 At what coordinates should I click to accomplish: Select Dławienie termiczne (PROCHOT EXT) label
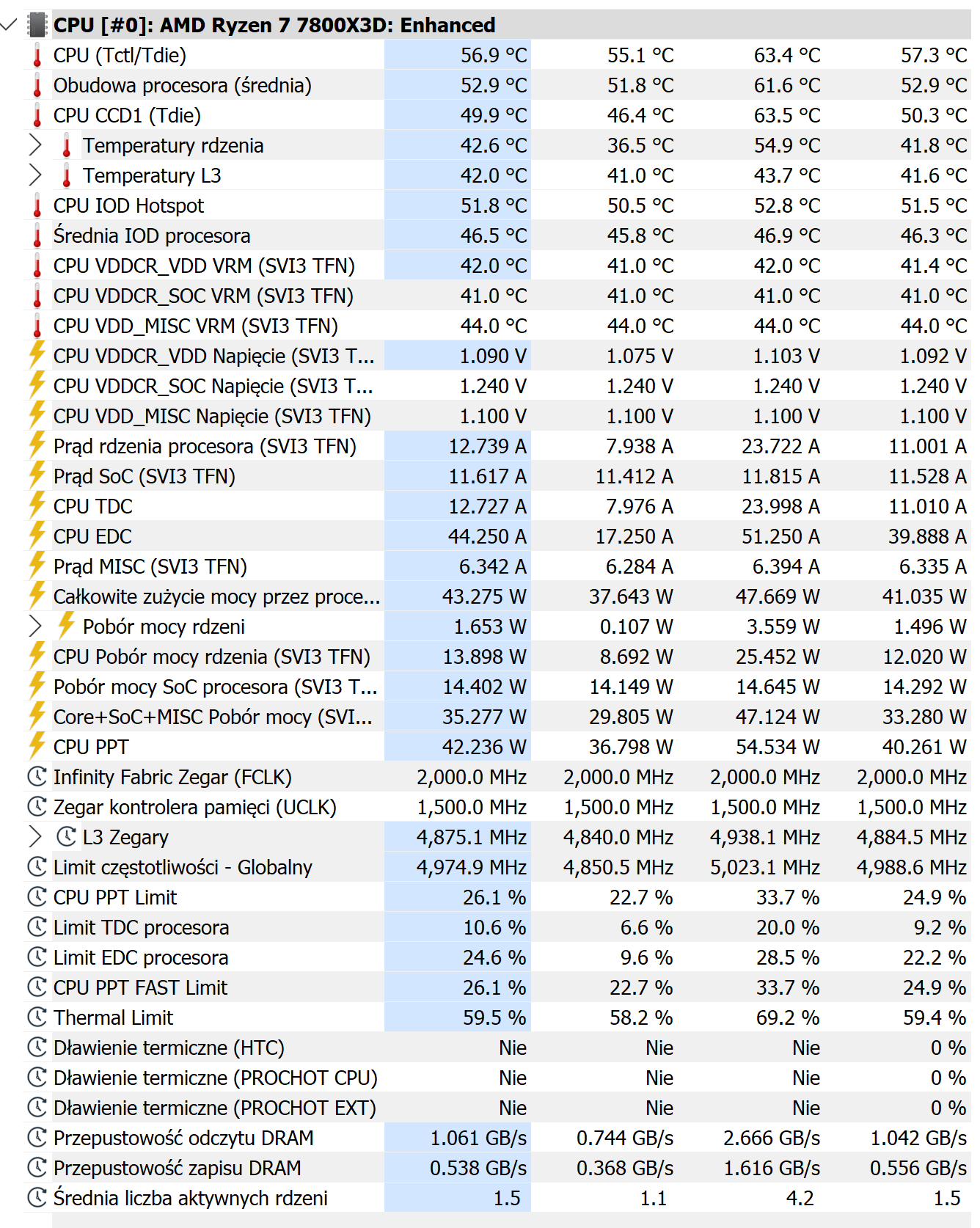(x=215, y=1108)
